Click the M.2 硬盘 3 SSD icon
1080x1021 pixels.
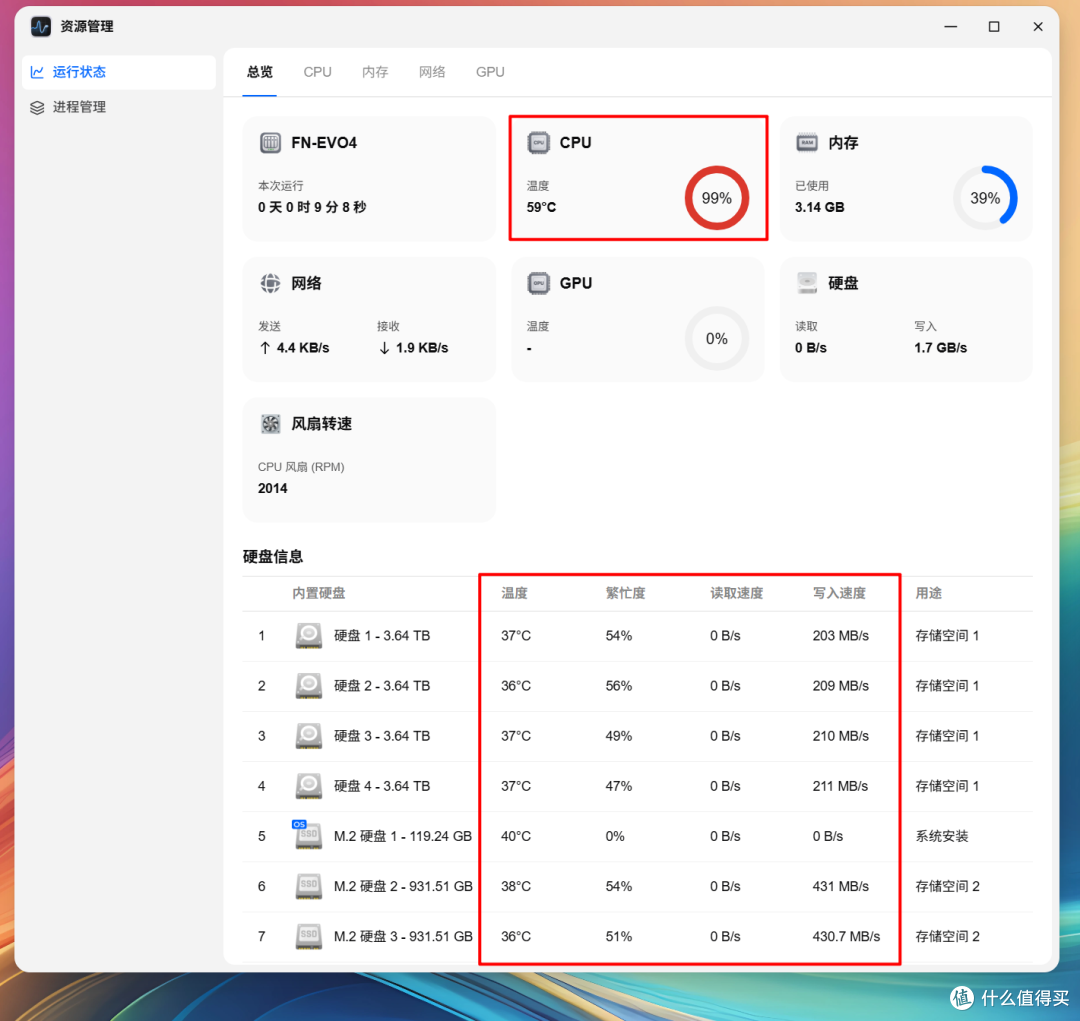tap(309, 936)
